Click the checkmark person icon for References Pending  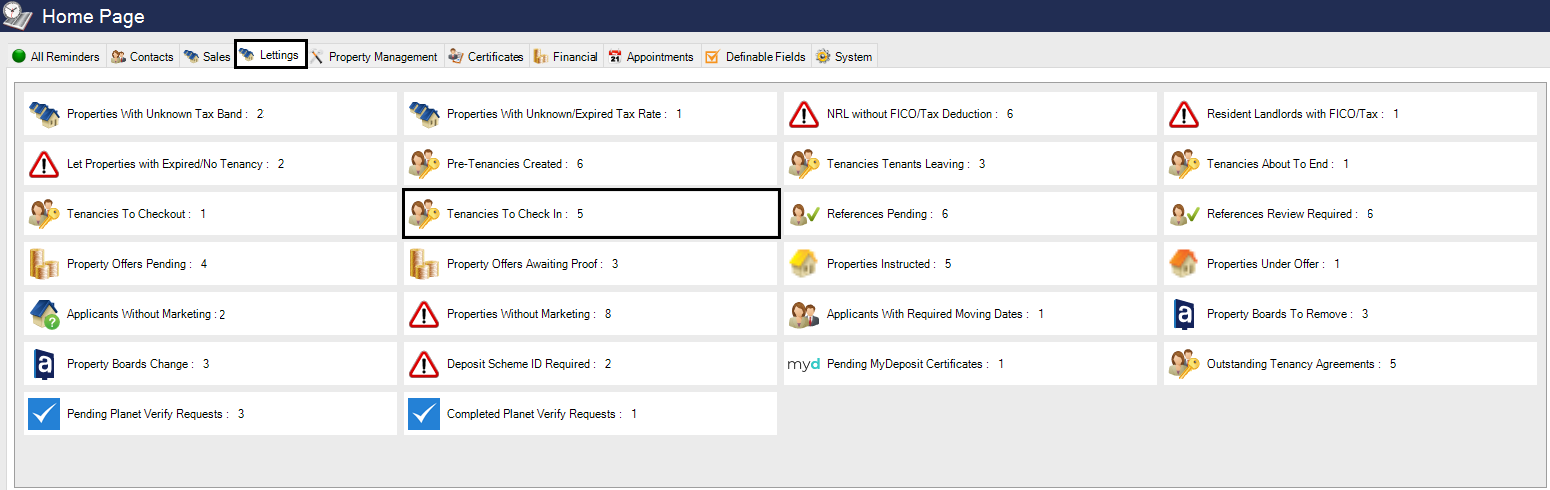tap(804, 214)
